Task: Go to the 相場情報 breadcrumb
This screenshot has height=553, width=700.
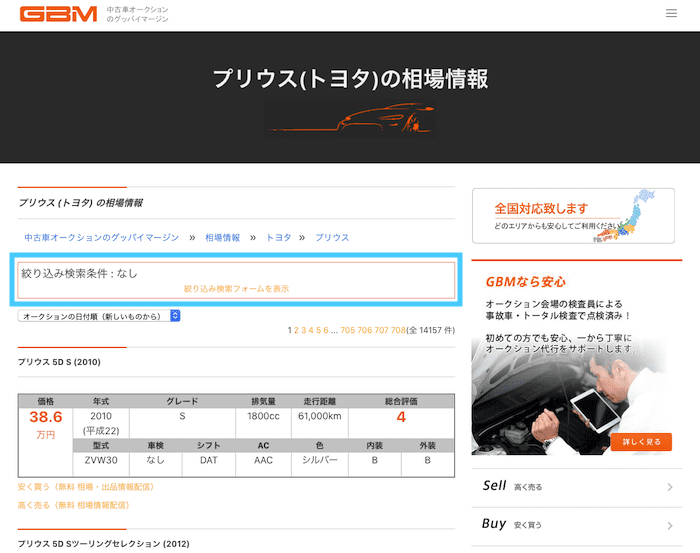Action: (222, 237)
